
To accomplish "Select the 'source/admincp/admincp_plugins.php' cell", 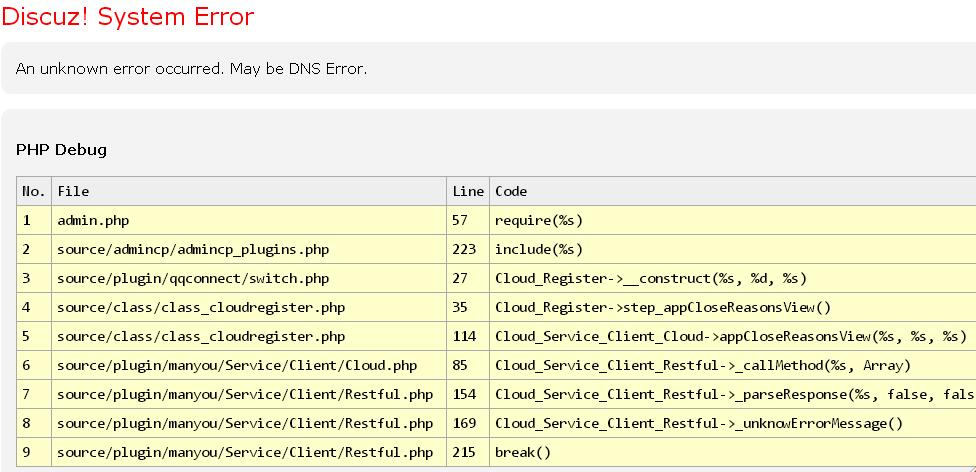I will pos(249,250).
